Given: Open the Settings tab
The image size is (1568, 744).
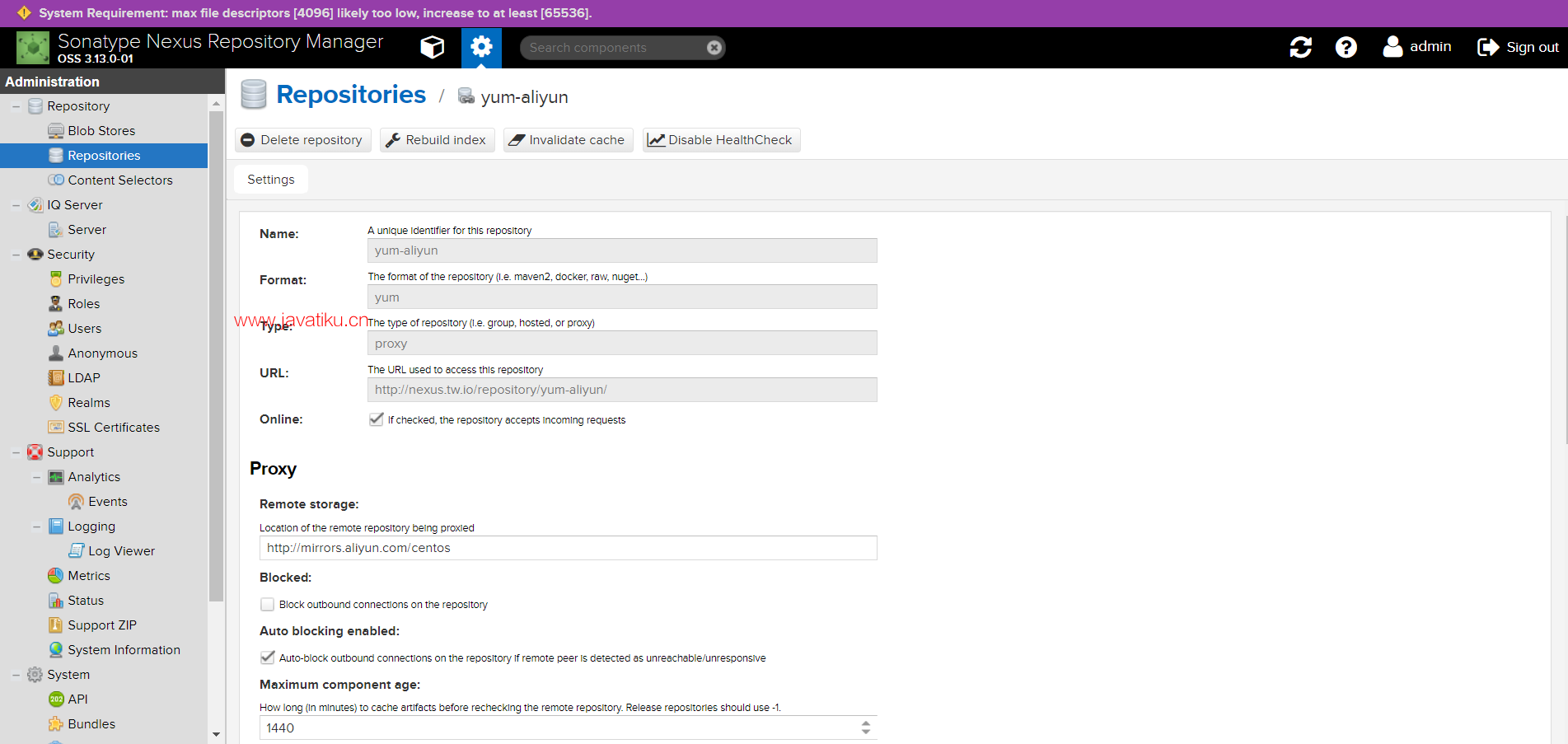Looking at the screenshot, I should point(271,180).
